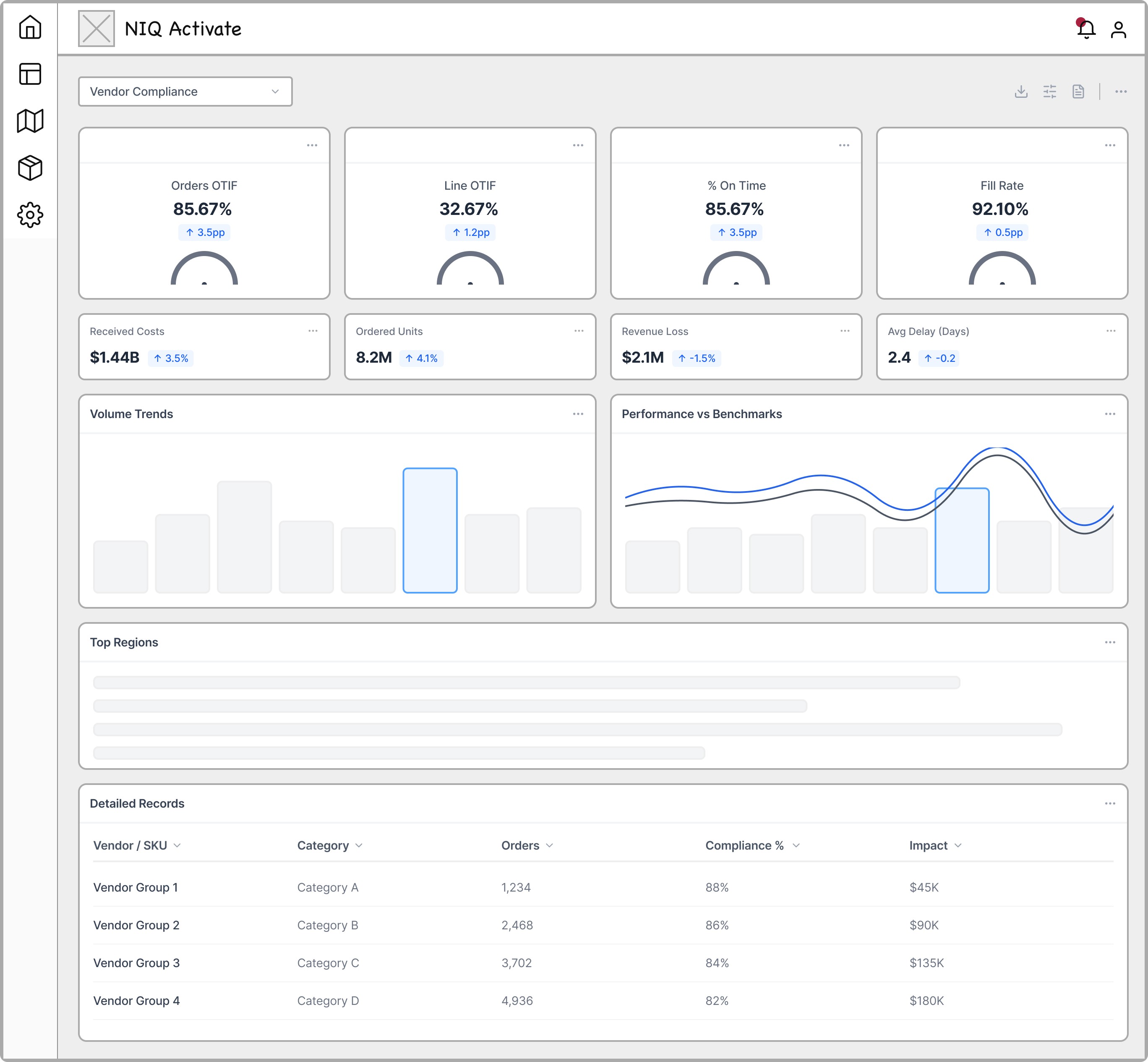Screen dimensions: 1148x1062
Task: Expand the Compliance % column sort
Action: point(796,845)
